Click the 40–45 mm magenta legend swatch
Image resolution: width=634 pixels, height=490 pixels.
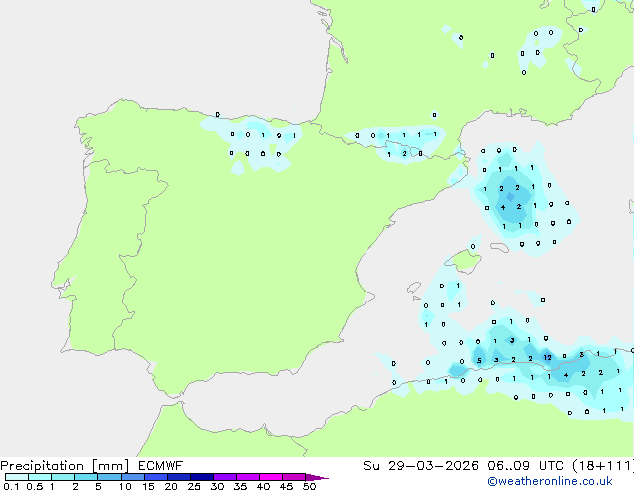(271, 477)
